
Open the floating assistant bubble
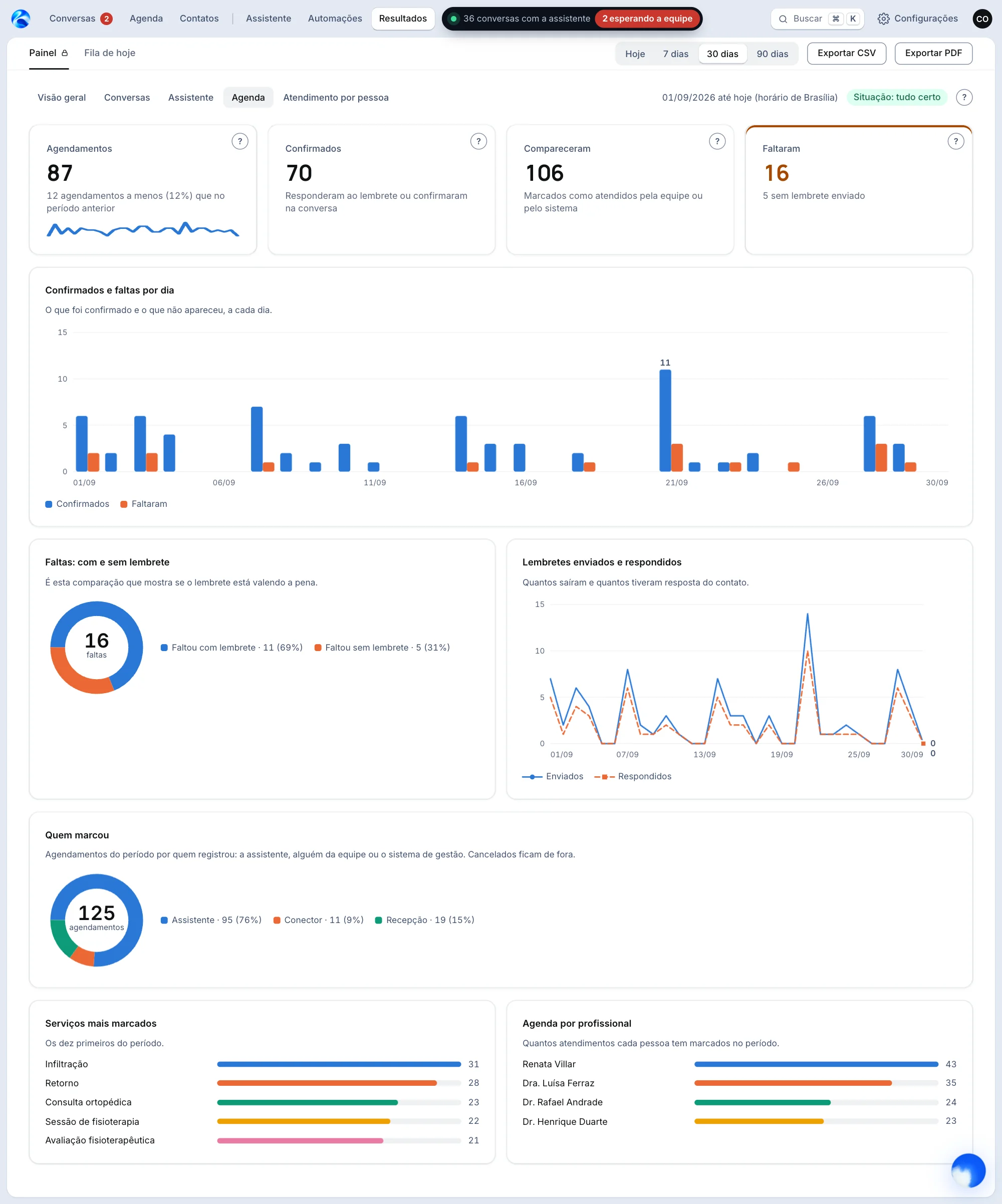click(968, 1170)
